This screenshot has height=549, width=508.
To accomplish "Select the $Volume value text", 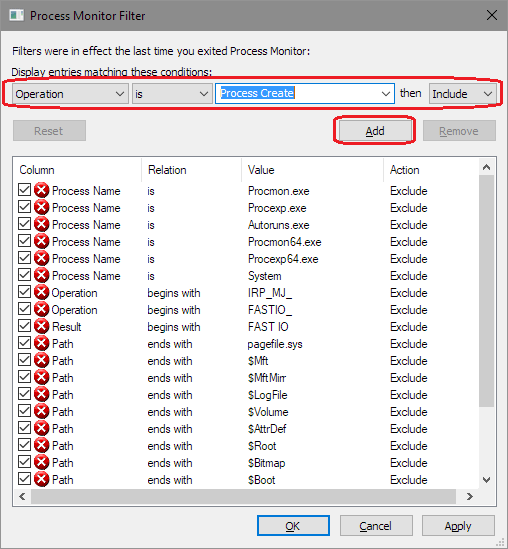I will pyautogui.click(x=268, y=412).
